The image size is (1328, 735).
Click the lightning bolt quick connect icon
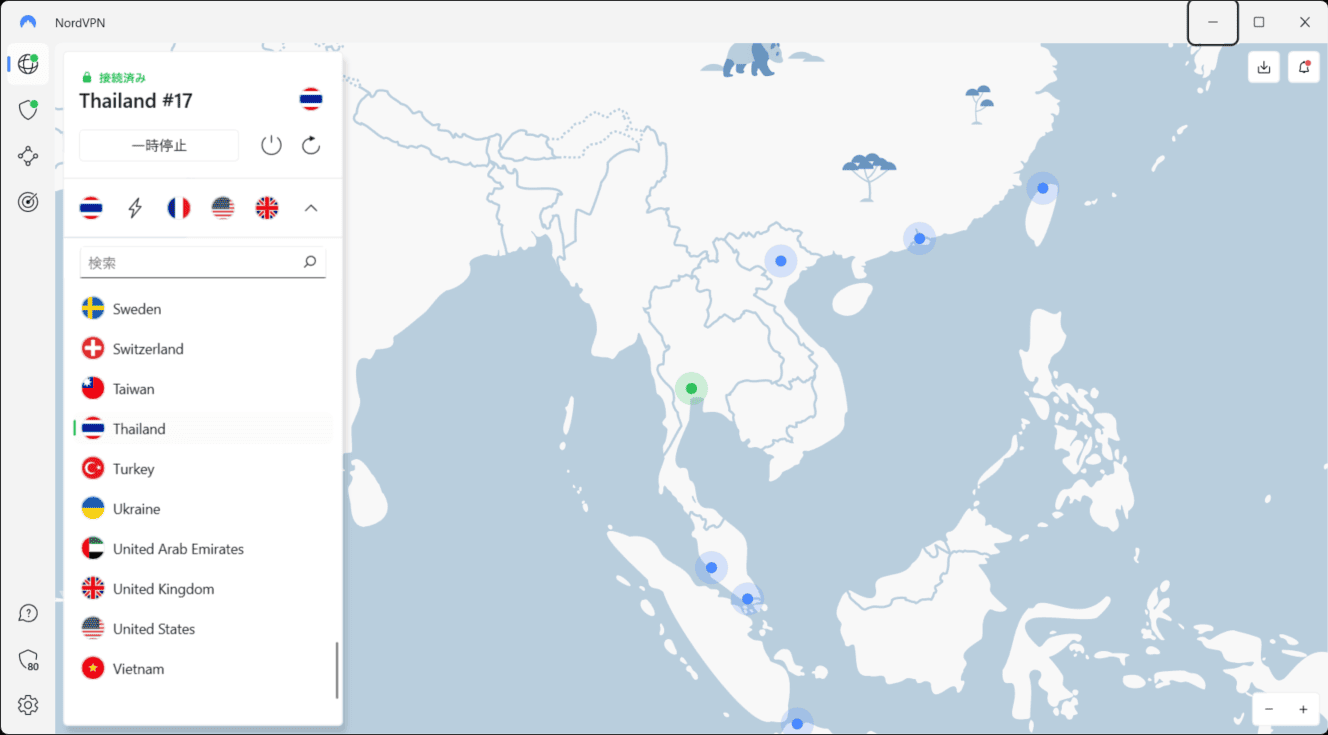click(135, 208)
